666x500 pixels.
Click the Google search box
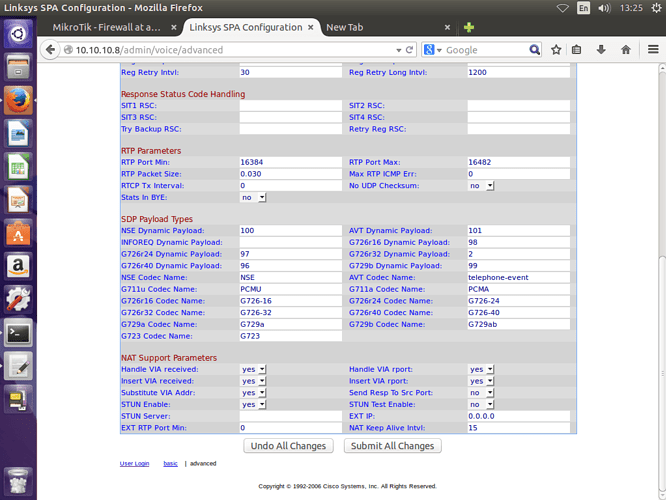pyautogui.click(x=486, y=50)
